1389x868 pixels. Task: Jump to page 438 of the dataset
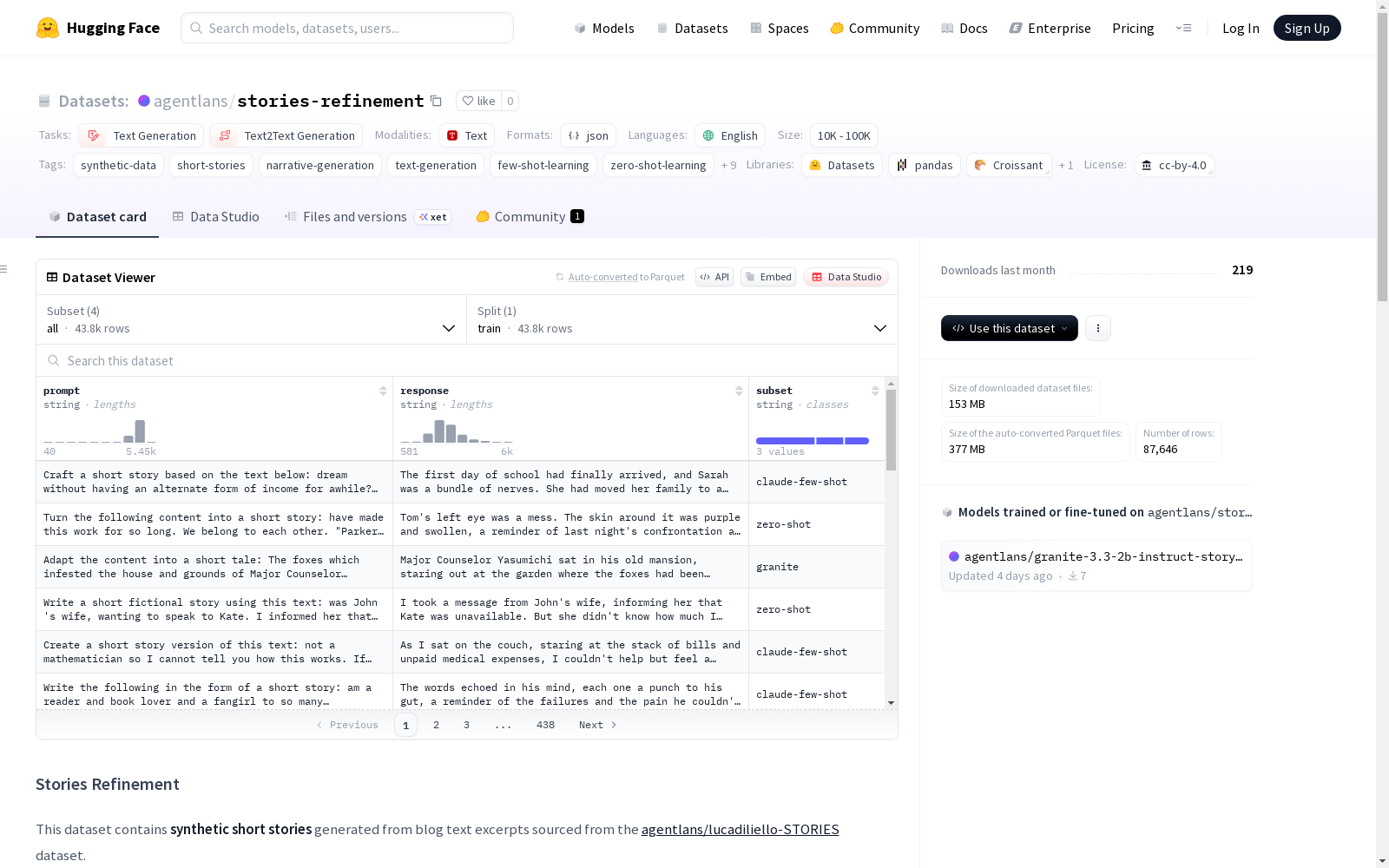coord(545,725)
